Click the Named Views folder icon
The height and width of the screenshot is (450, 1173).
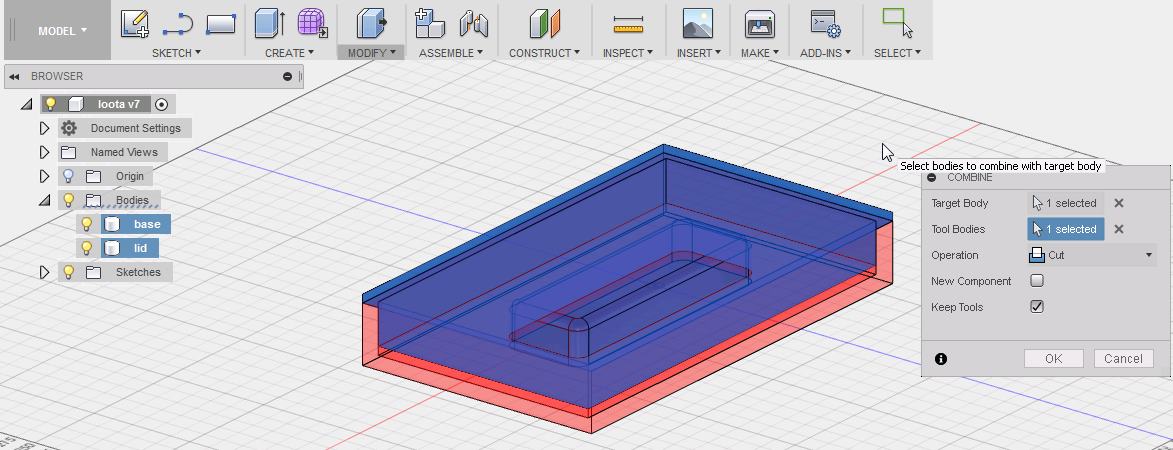click(69, 152)
